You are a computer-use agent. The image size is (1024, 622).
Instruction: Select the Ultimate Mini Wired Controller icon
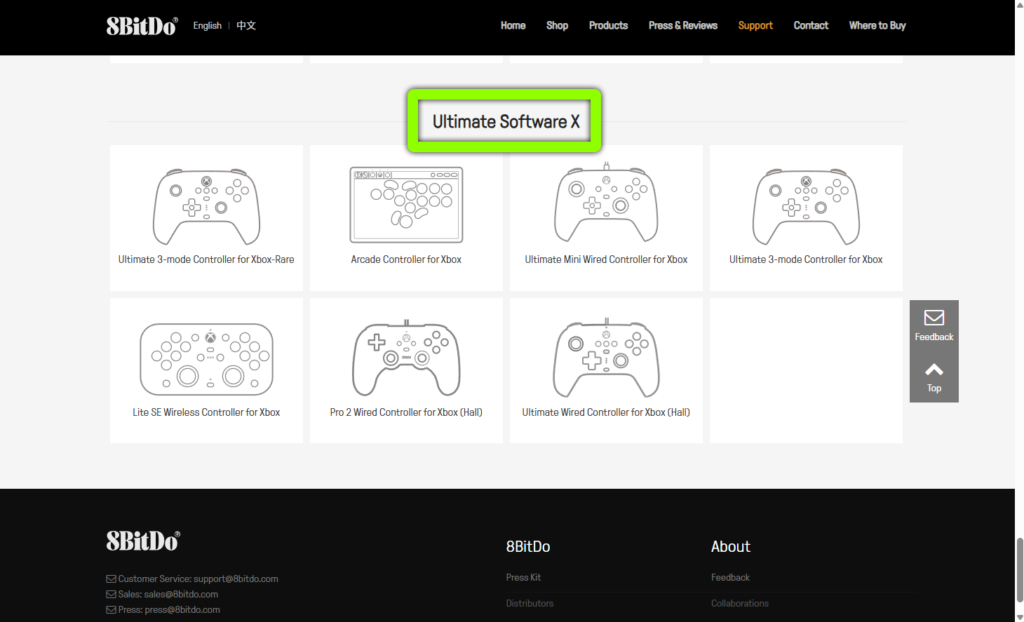tap(606, 205)
